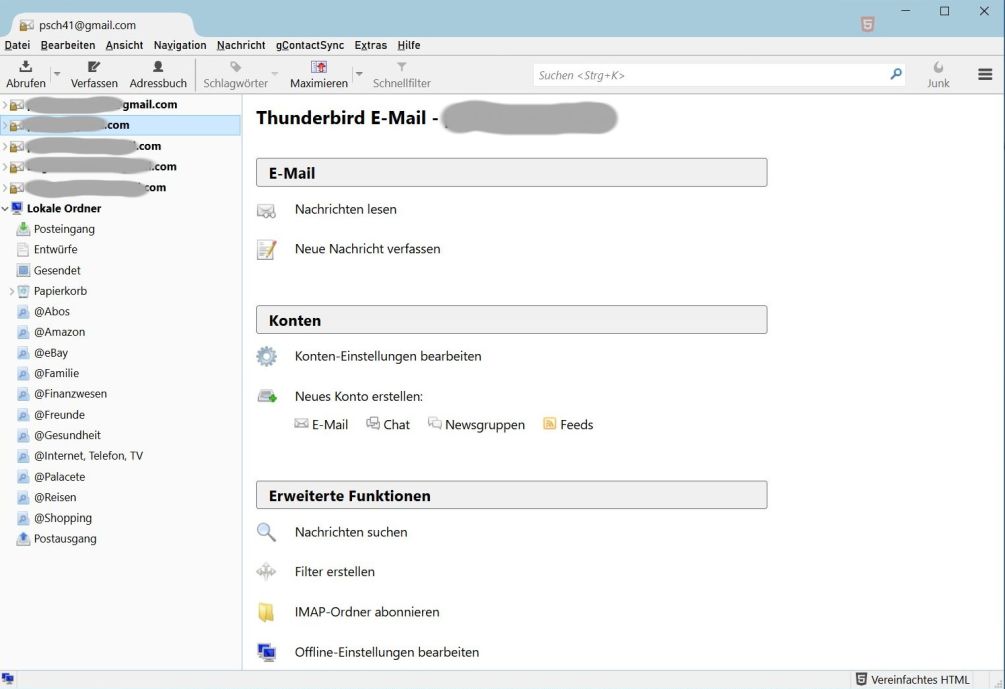Click the Filter erstellen link
This screenshot has width=1005, height=689.
click(x=335, y=572)
